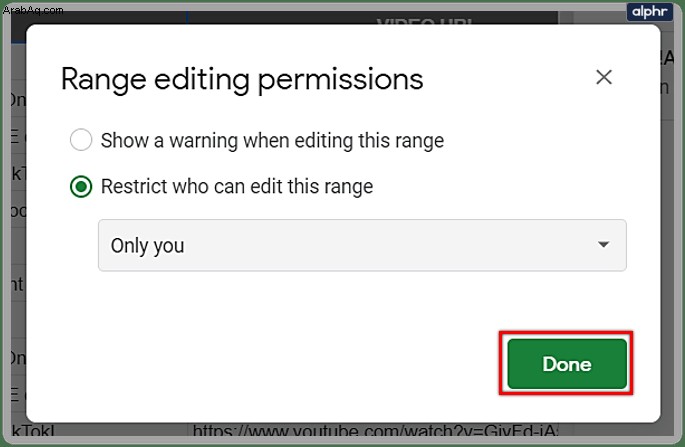Image resolution: width=685 pixels, height=447 pixels.
Task: Click the 'Show a warning when editing this range' label
Action: (x=272, y=141)
